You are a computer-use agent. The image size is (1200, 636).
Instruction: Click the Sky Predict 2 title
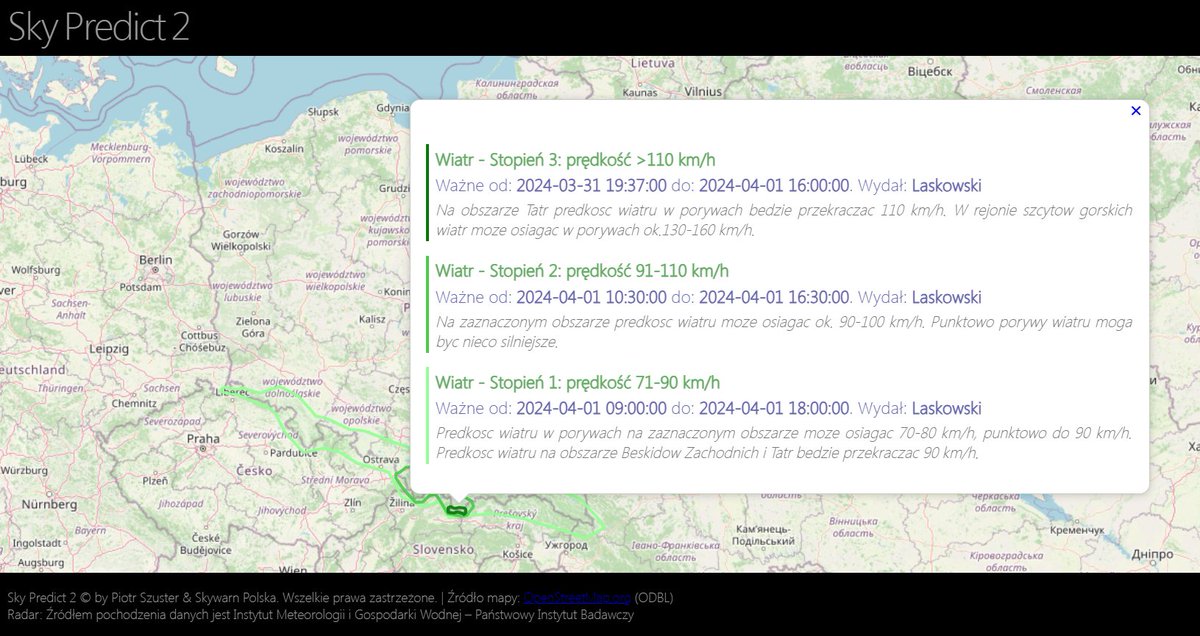pos(98,27)
